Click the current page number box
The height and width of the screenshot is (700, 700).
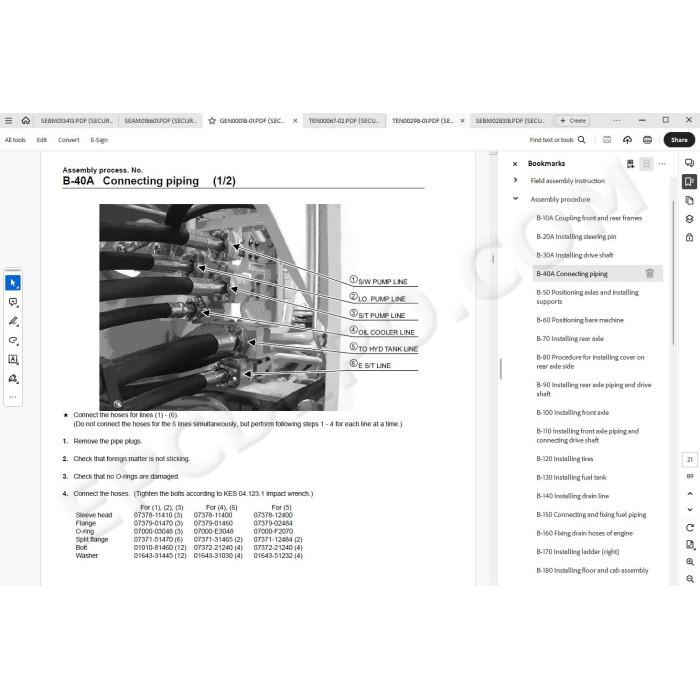(x=690, y=459)
